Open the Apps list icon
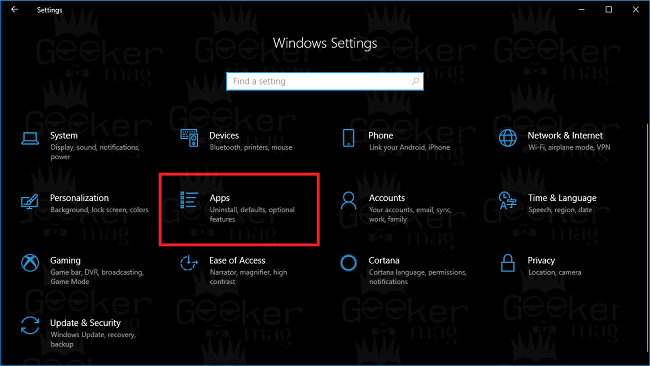 click(189, 200)
